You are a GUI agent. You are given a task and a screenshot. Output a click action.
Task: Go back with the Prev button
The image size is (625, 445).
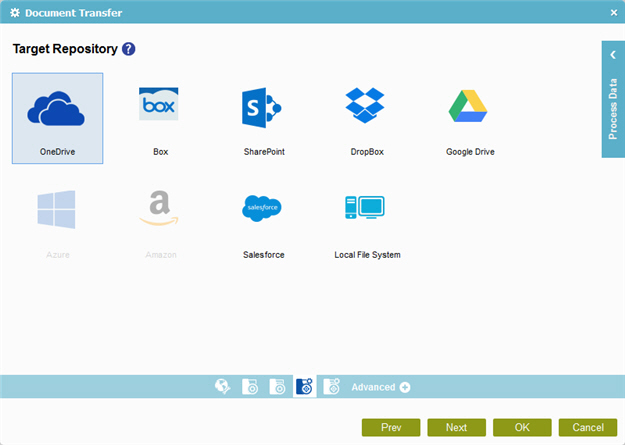click(391, 427)
